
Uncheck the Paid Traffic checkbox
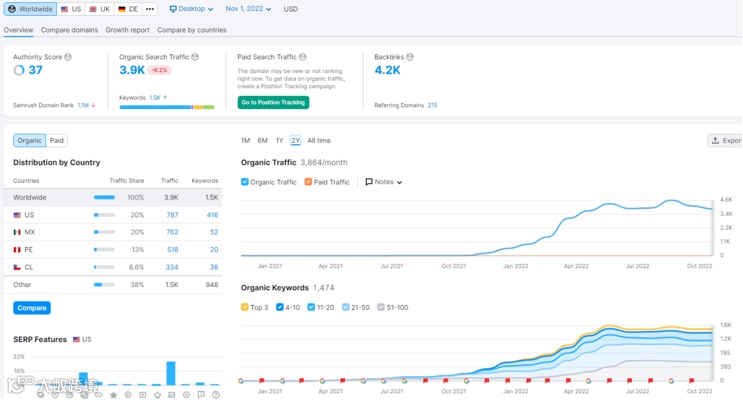click(x=308, y=182)
